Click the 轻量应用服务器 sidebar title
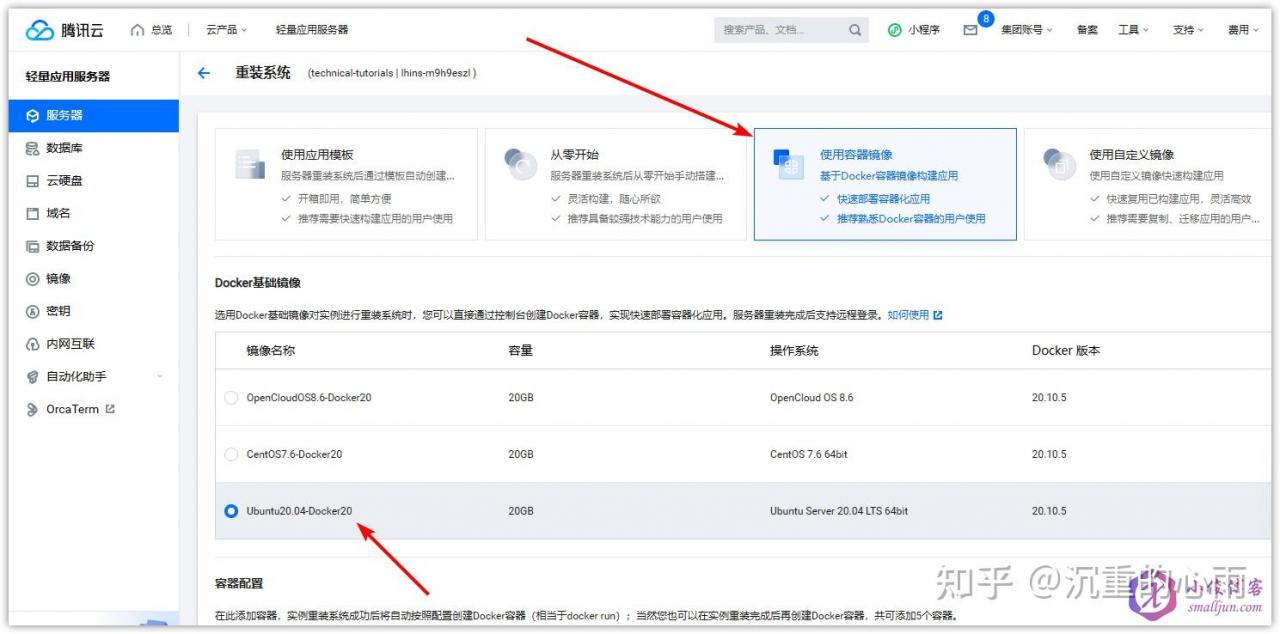1280x634 pixels. [68, 76]
